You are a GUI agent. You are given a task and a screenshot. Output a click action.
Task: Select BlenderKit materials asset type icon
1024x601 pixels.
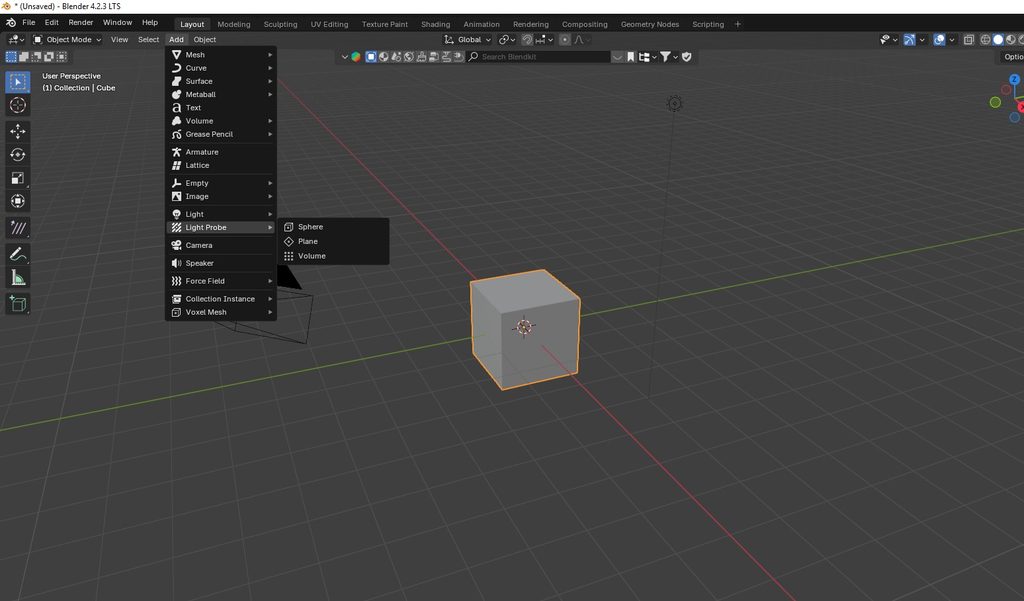click(383, 57)
